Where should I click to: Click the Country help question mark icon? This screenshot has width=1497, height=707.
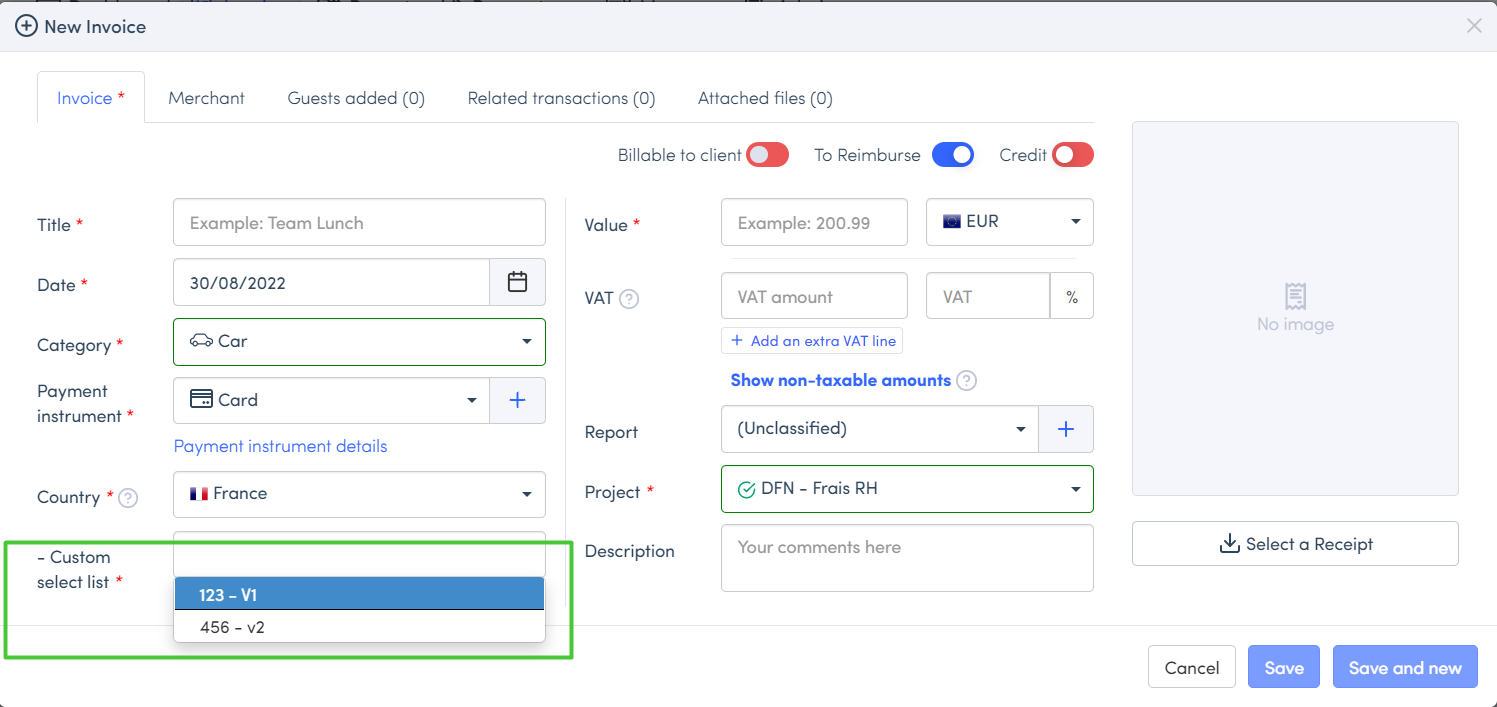128,498
